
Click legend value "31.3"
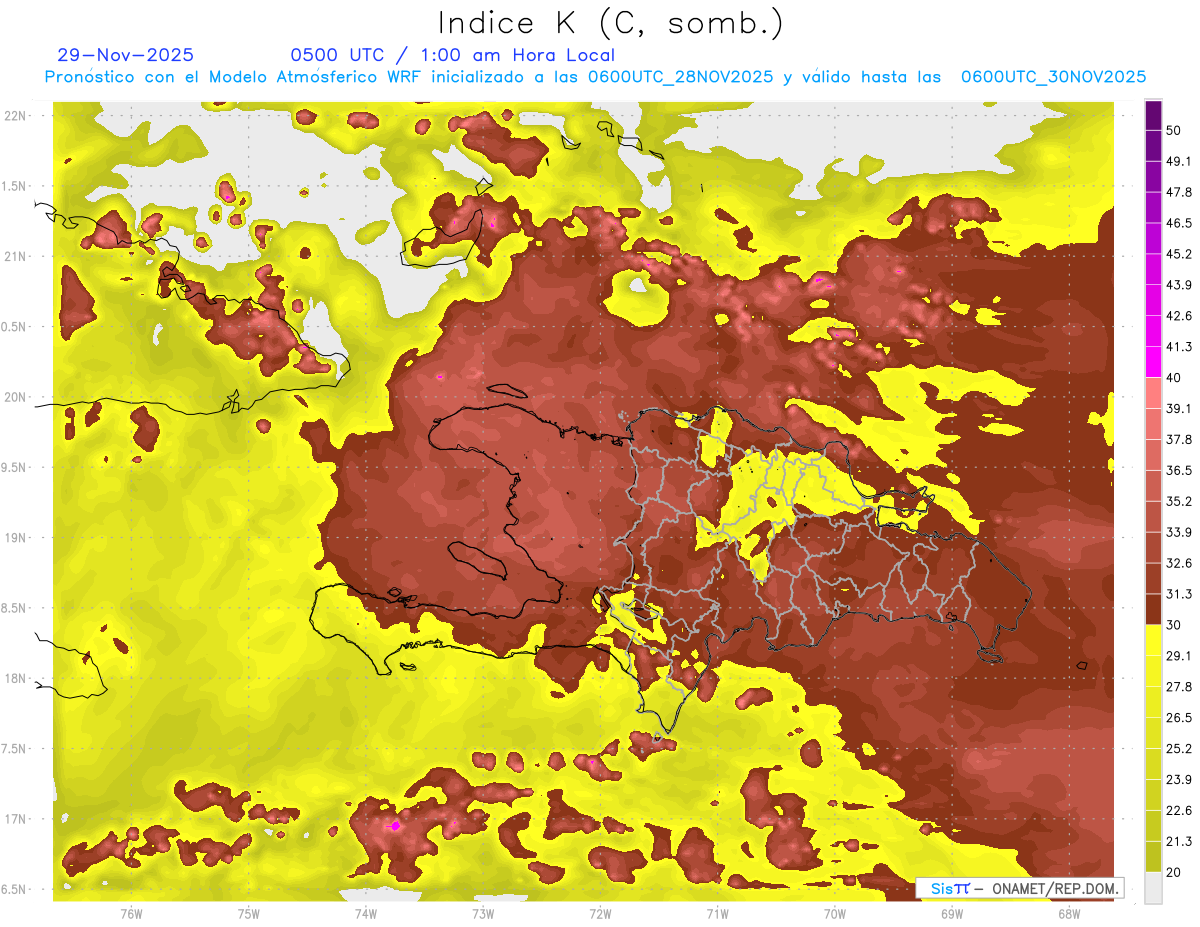[1177, 594]
